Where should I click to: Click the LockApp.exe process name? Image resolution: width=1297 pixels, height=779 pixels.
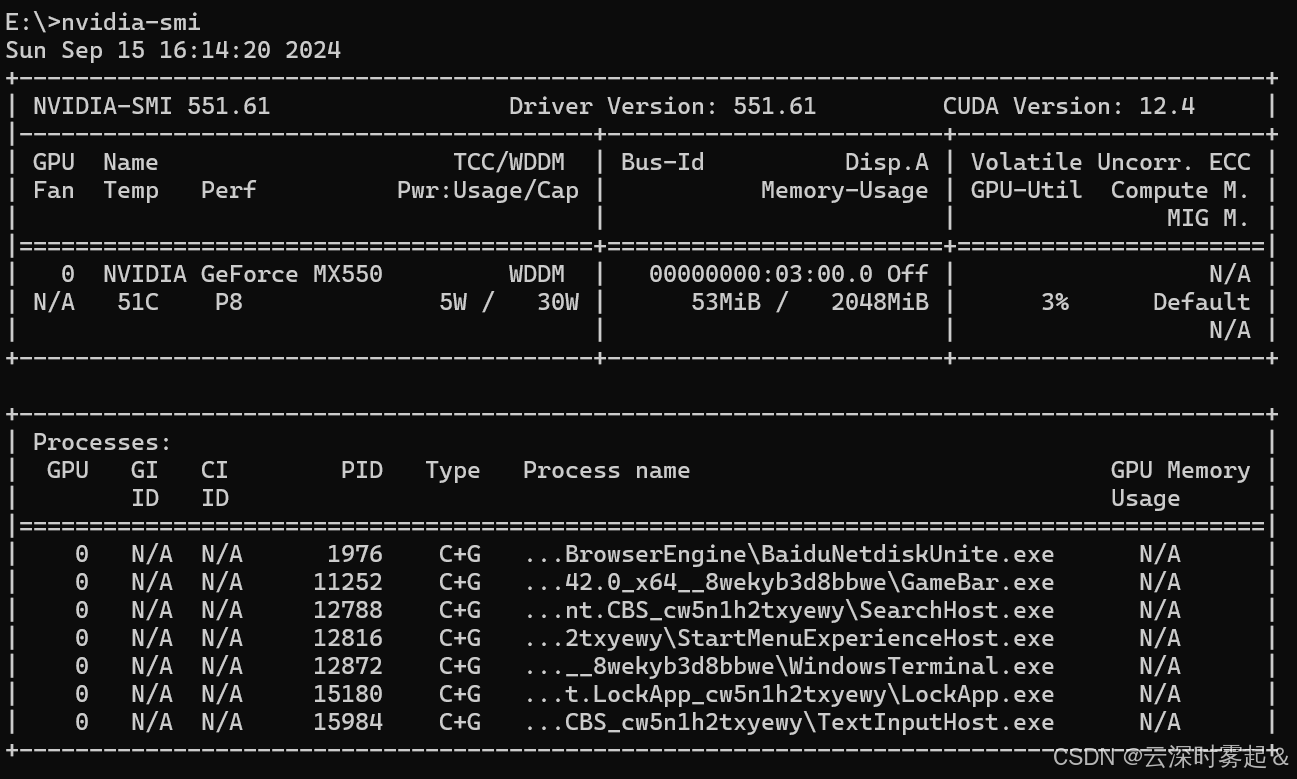[x=789, y=694]
